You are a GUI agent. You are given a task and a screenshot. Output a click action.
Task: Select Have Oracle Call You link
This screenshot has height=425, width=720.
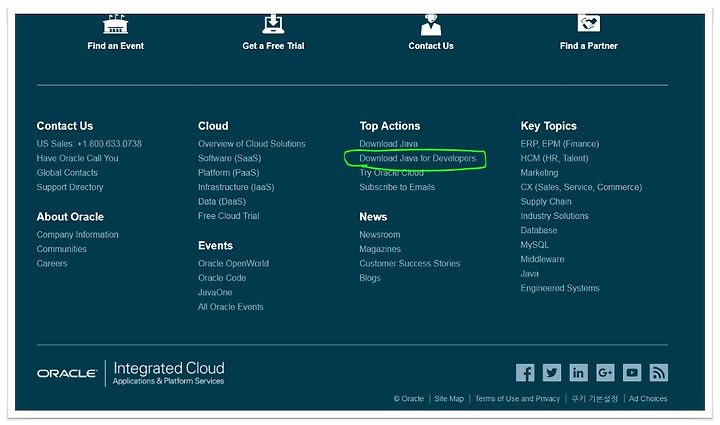78,158
